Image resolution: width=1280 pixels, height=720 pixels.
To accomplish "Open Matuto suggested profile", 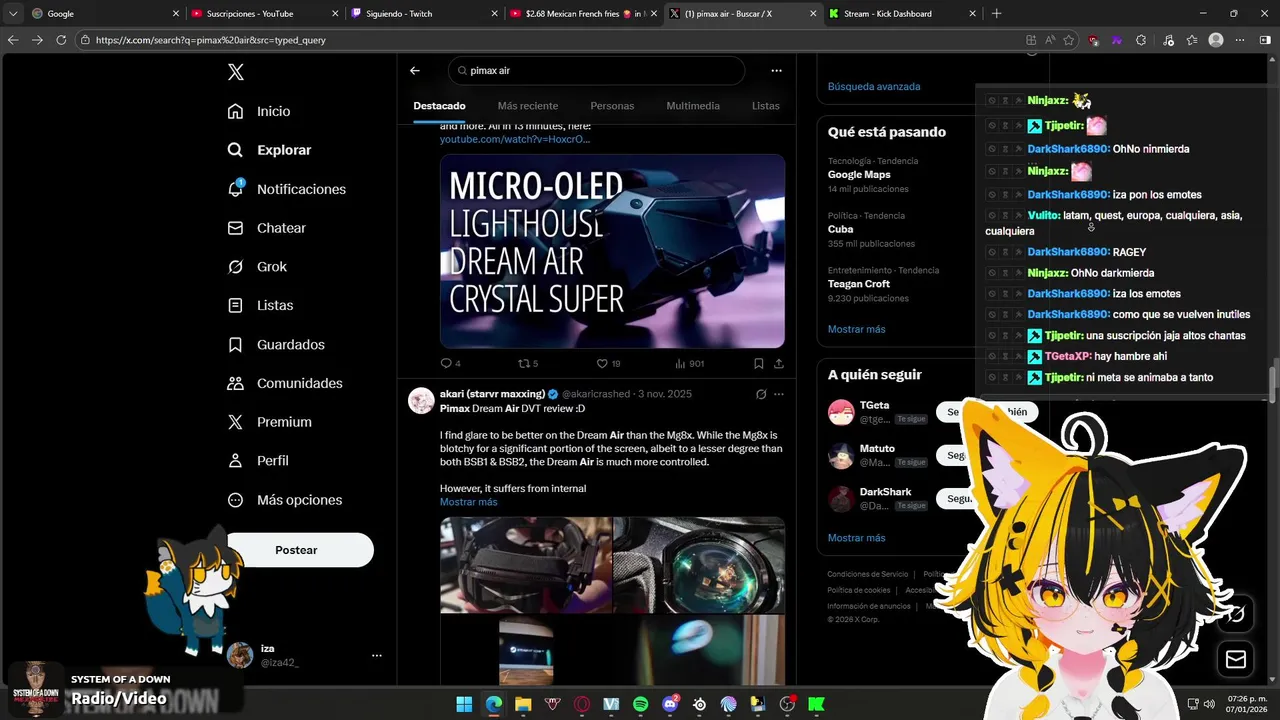I will [877, 448].
